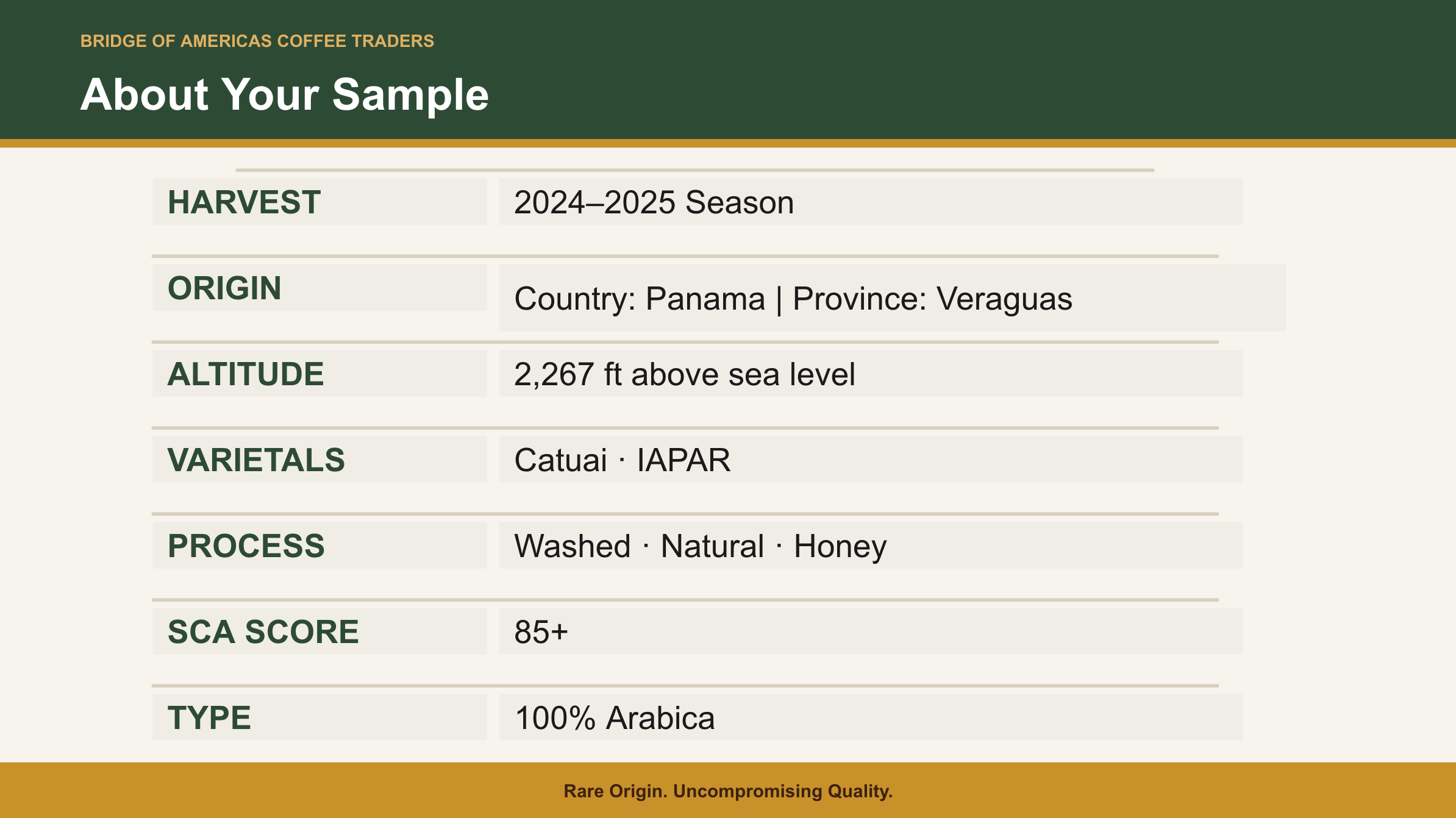Image resolution: width=1456 pixels, height=818 pixels.
Task: Click the Washed process text
Action: pyautogui.click(x=572, y=546)
